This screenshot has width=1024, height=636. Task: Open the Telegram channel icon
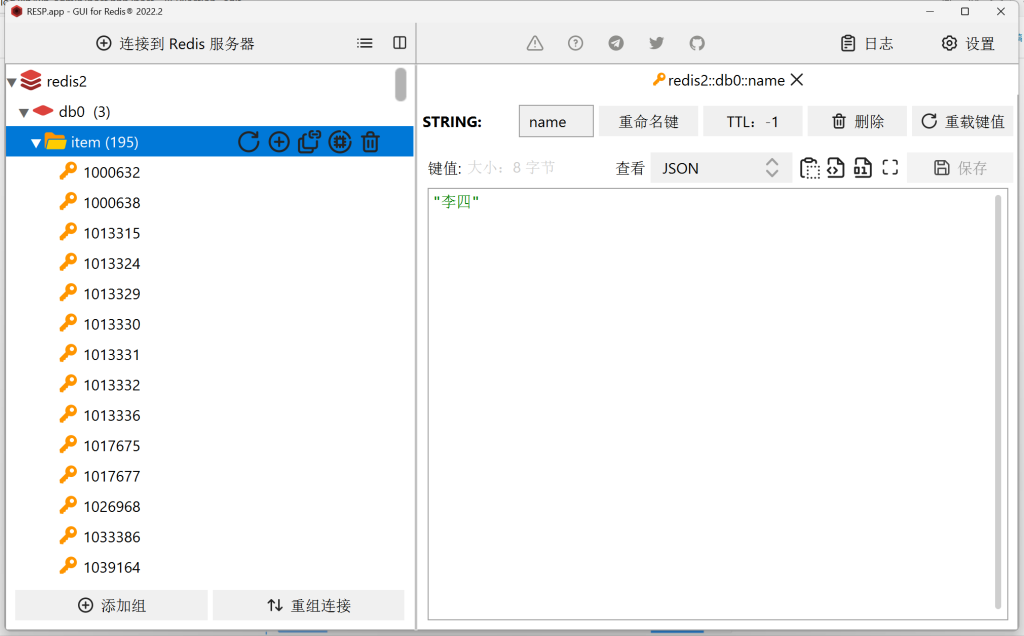[616, 43]
